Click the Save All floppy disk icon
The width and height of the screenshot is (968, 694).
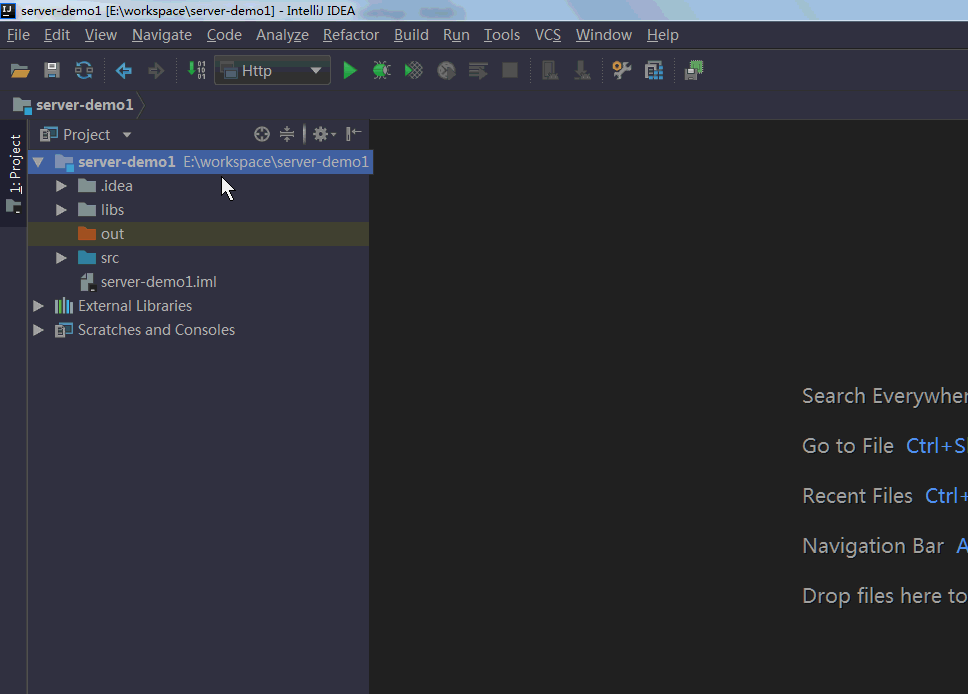[52, 70]
